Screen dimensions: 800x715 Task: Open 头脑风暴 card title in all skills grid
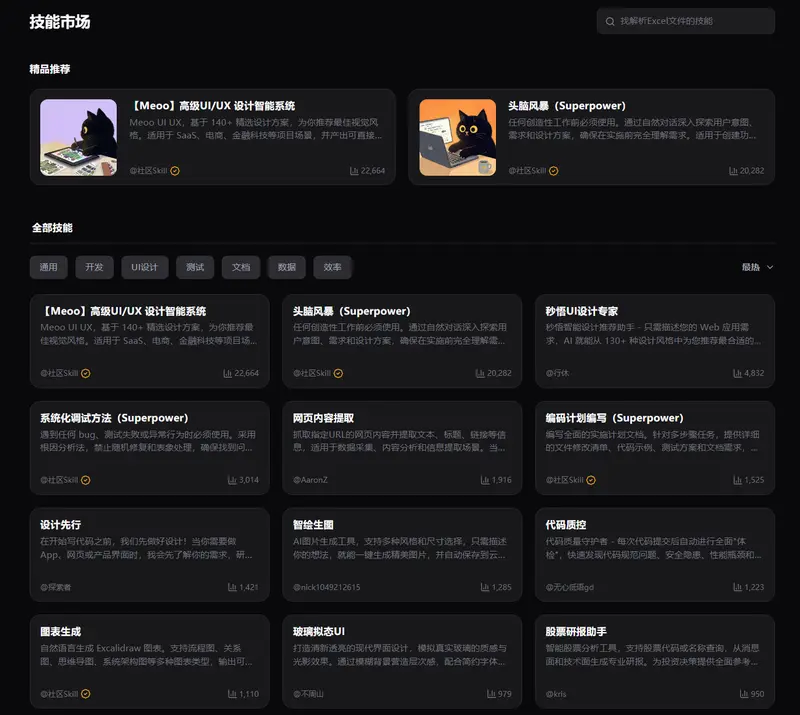click(x=352, y=311)
